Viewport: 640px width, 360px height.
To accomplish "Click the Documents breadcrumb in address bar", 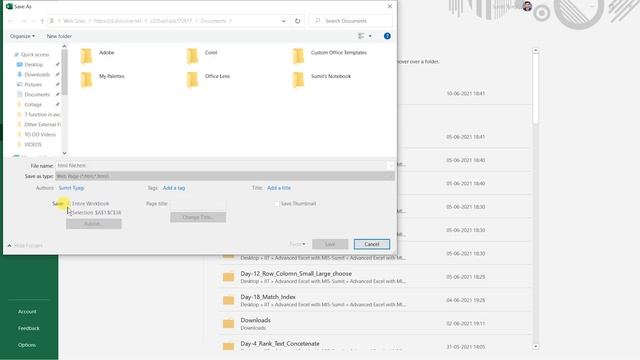I will point(213,21).
